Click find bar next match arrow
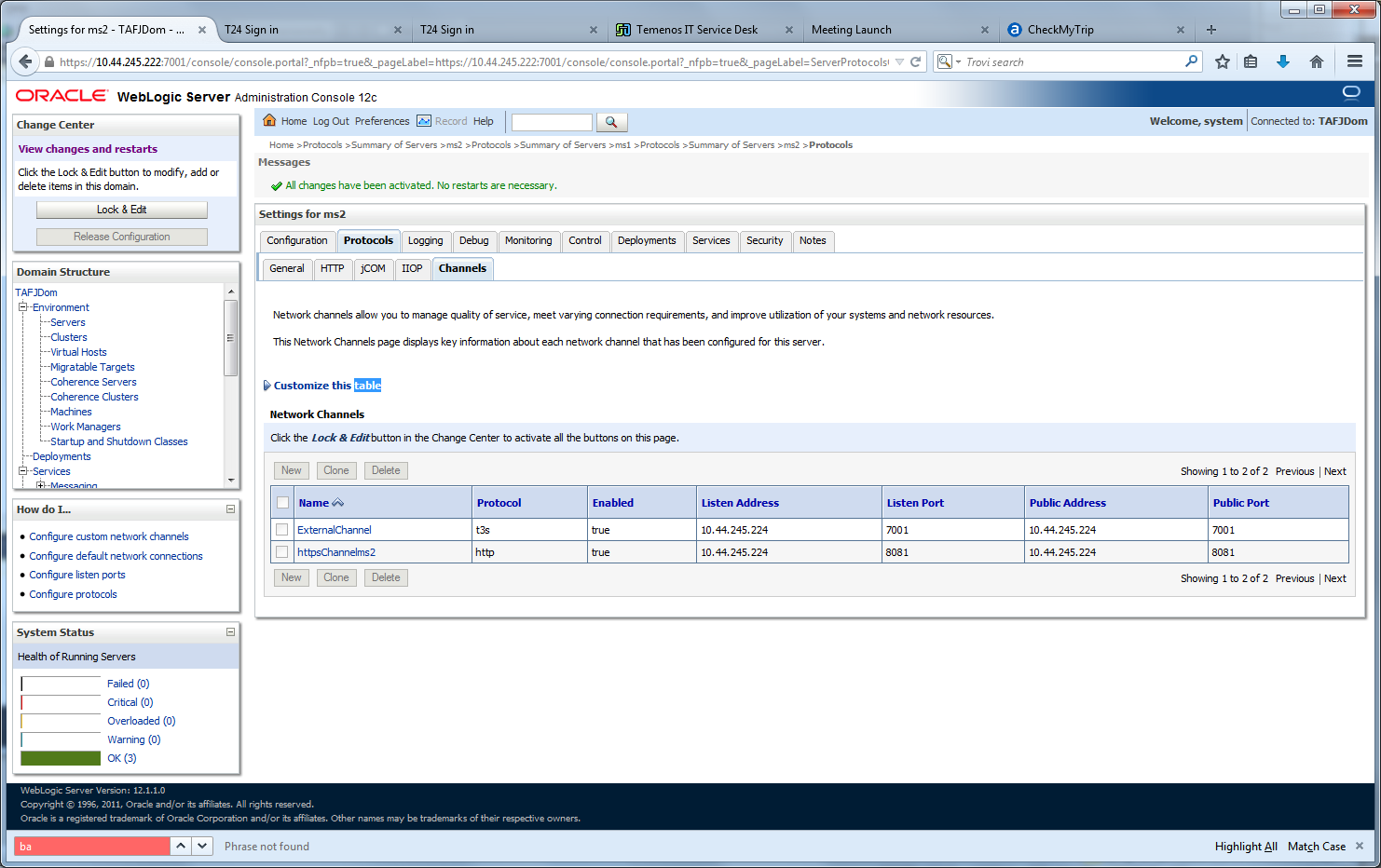The image size is (1381, 868). 202,846
